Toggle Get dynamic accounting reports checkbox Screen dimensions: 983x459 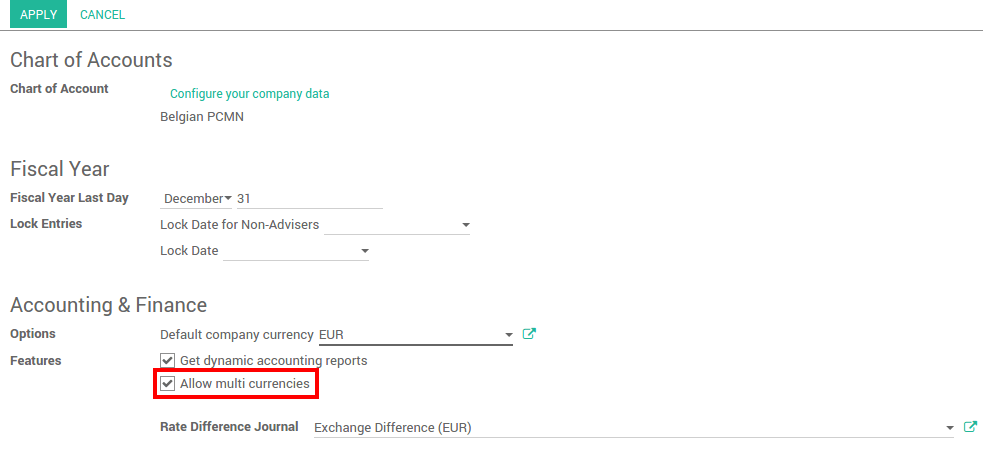tap(168, 360)
